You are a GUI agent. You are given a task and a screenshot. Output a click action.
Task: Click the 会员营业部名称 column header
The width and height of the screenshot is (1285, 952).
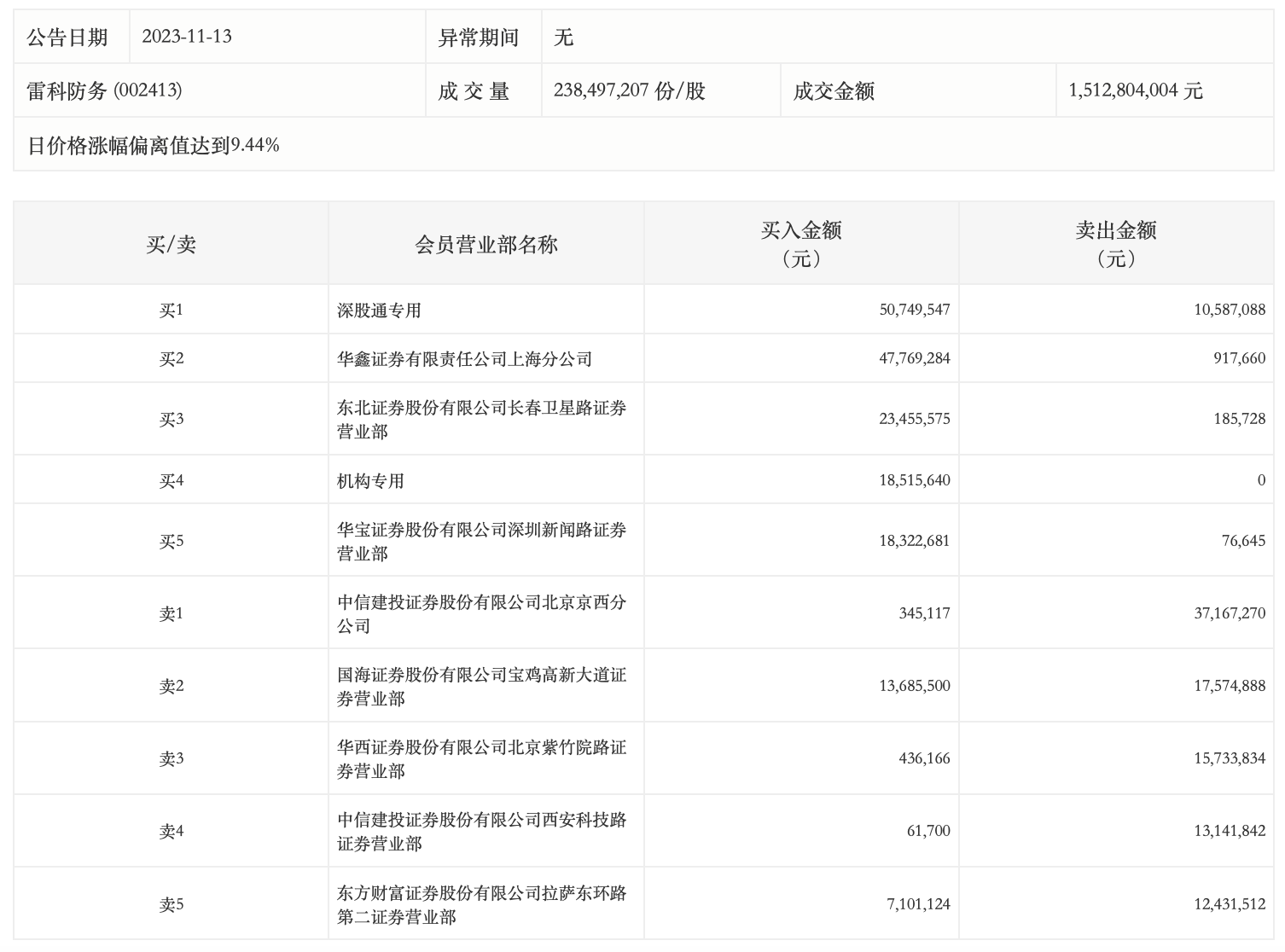tap(486, 245)
